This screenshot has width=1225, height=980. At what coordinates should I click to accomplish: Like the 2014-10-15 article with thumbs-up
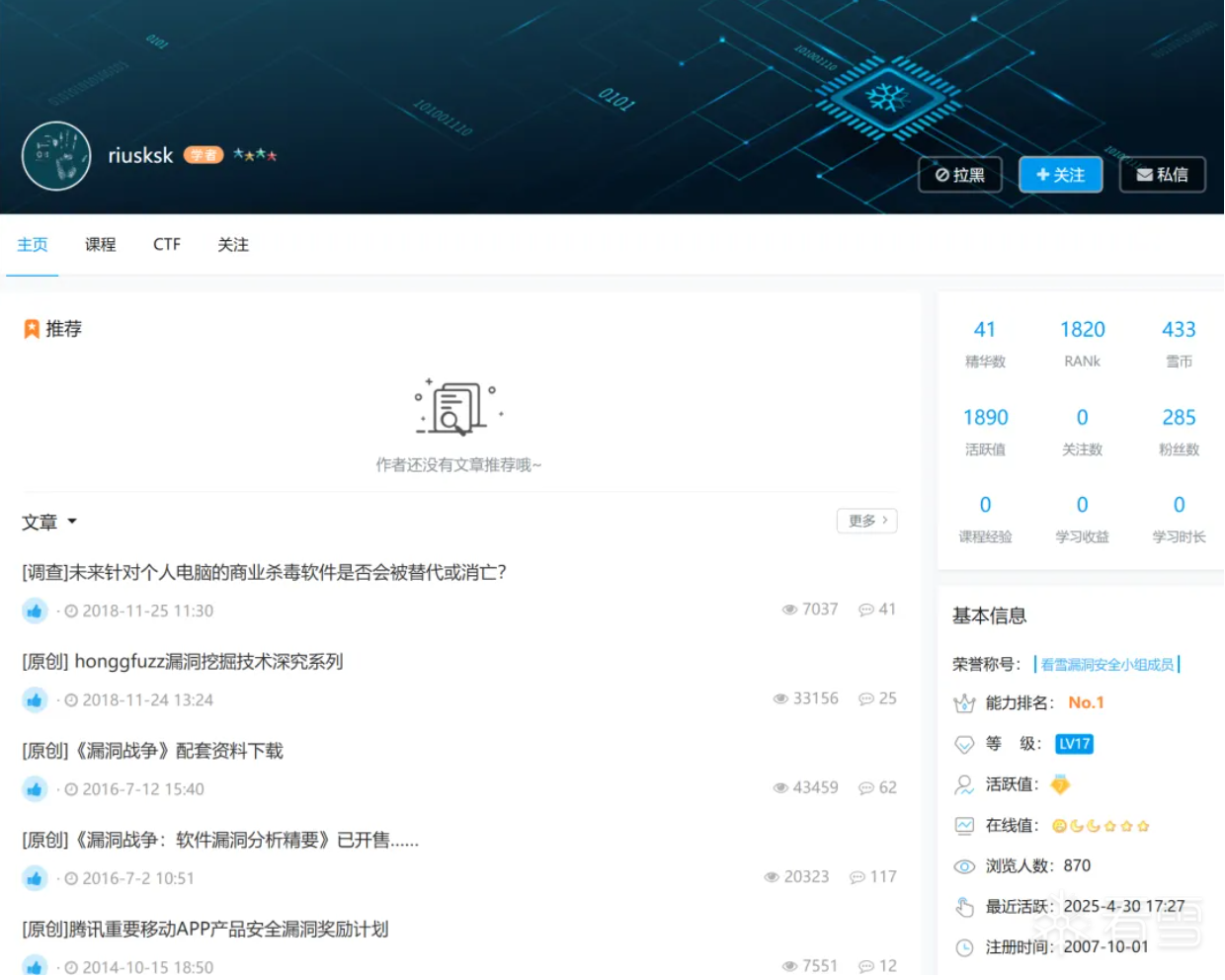pos(35,966)
